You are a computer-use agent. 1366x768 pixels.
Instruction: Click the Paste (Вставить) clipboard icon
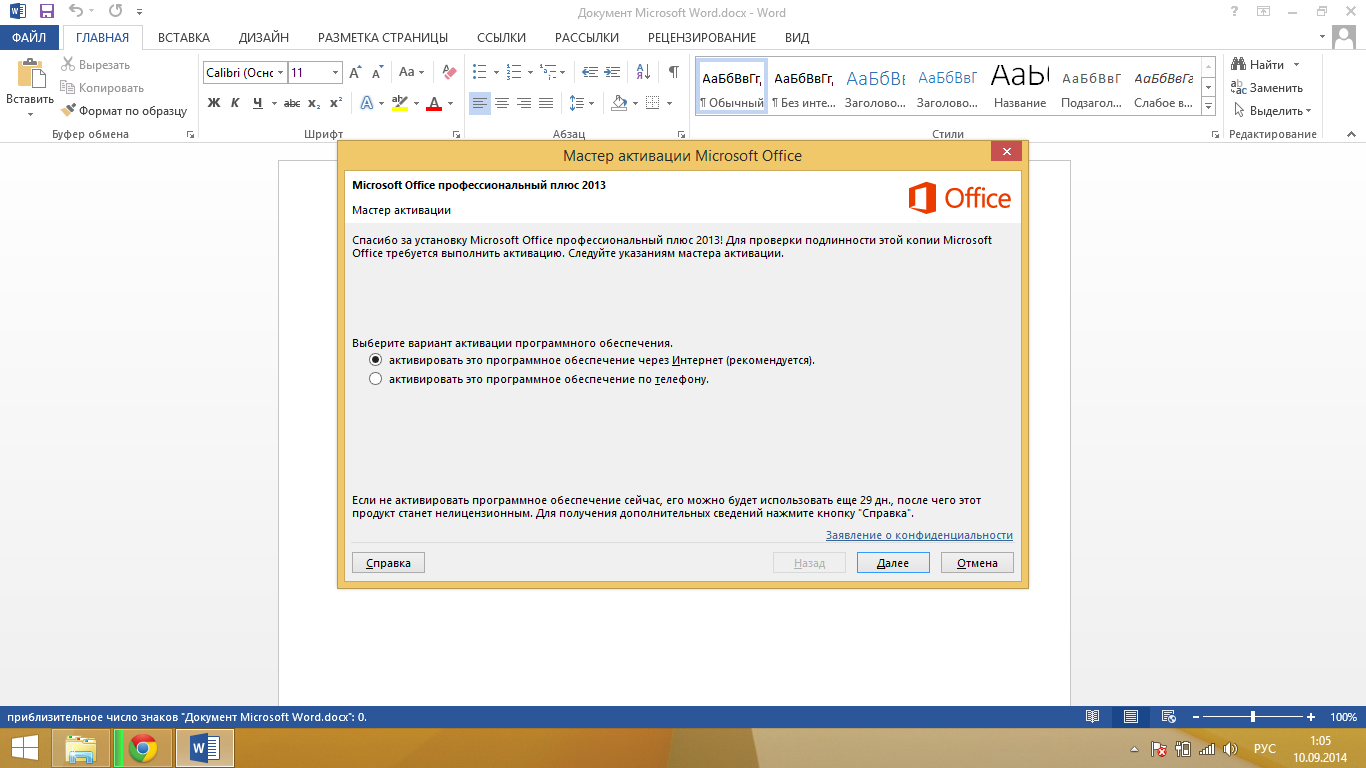click(x=30, y=75)
